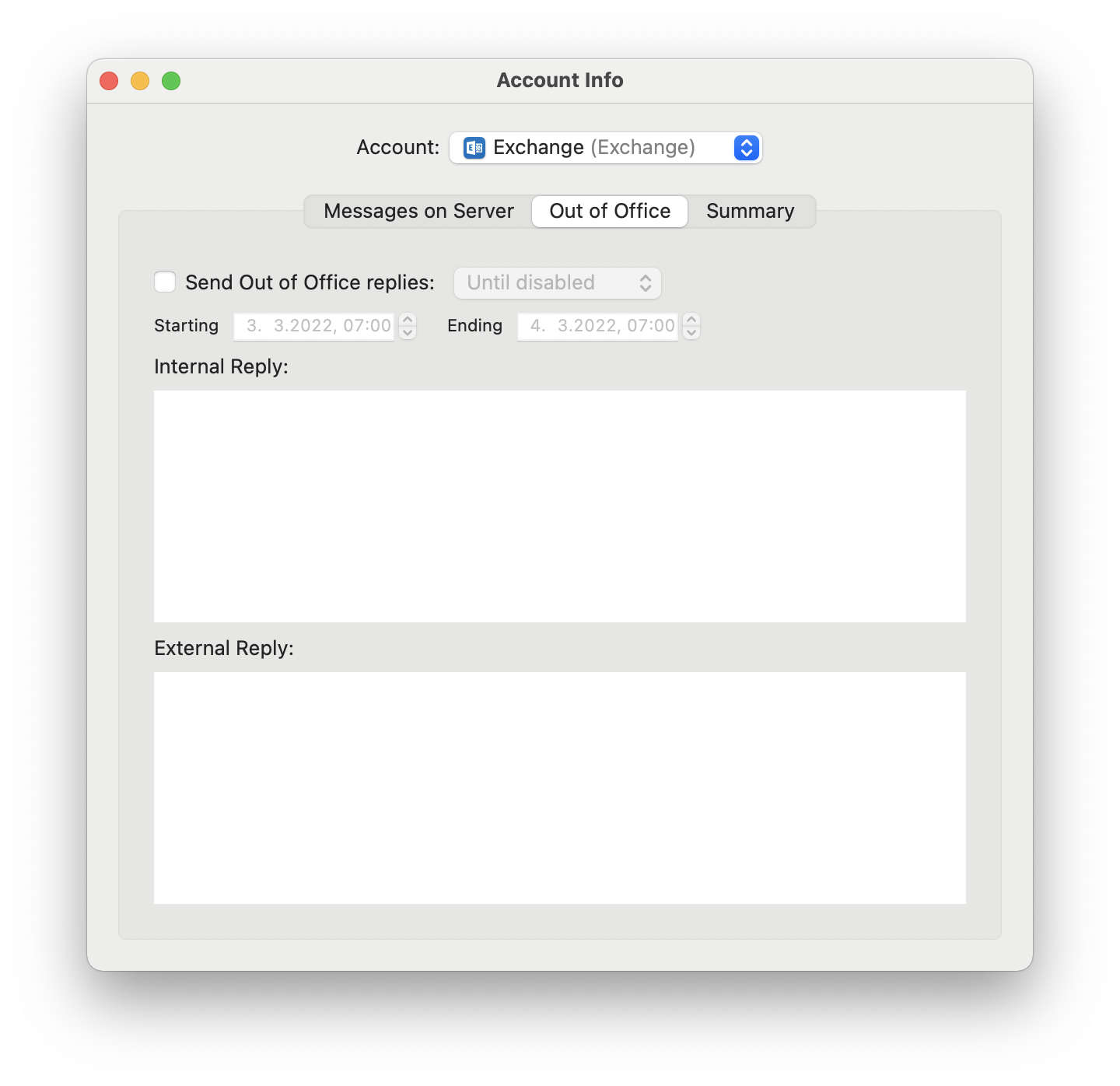Viewport: 1120px width, 1086px height.
Task: Decrease Ending date using down stepper arrow
Action: click(691, 333)
